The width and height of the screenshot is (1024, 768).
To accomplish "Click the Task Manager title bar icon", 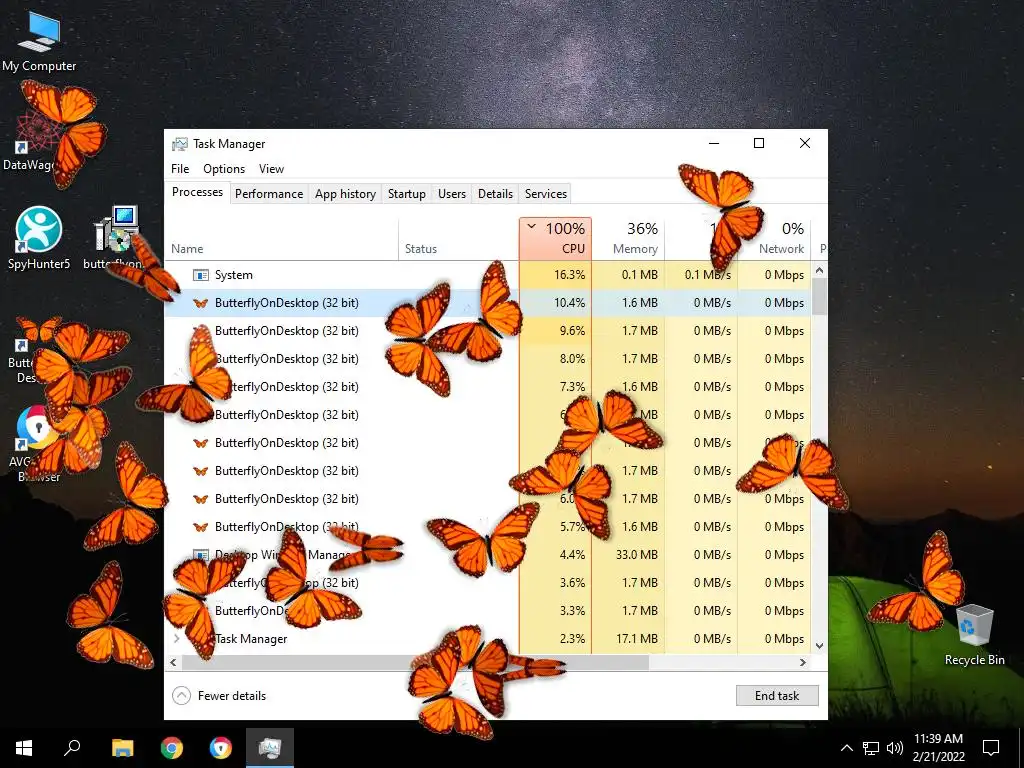I will [180, 144].
